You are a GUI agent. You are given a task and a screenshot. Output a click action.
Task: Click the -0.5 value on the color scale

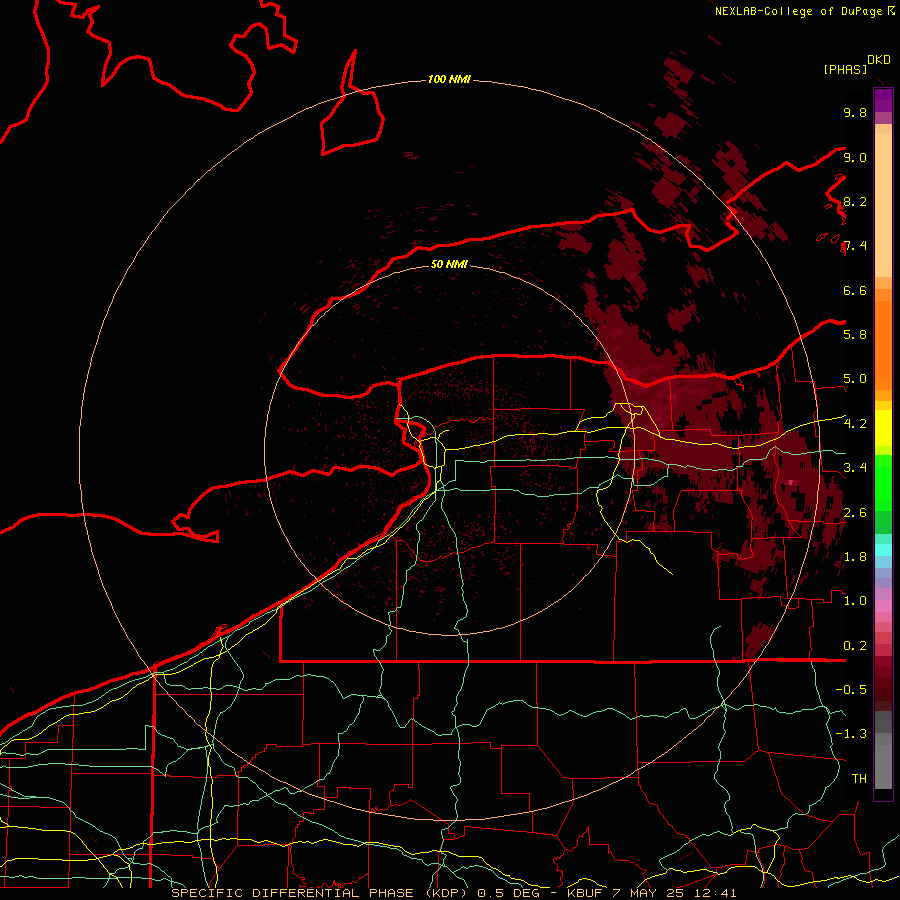click(x=851, y=690)
